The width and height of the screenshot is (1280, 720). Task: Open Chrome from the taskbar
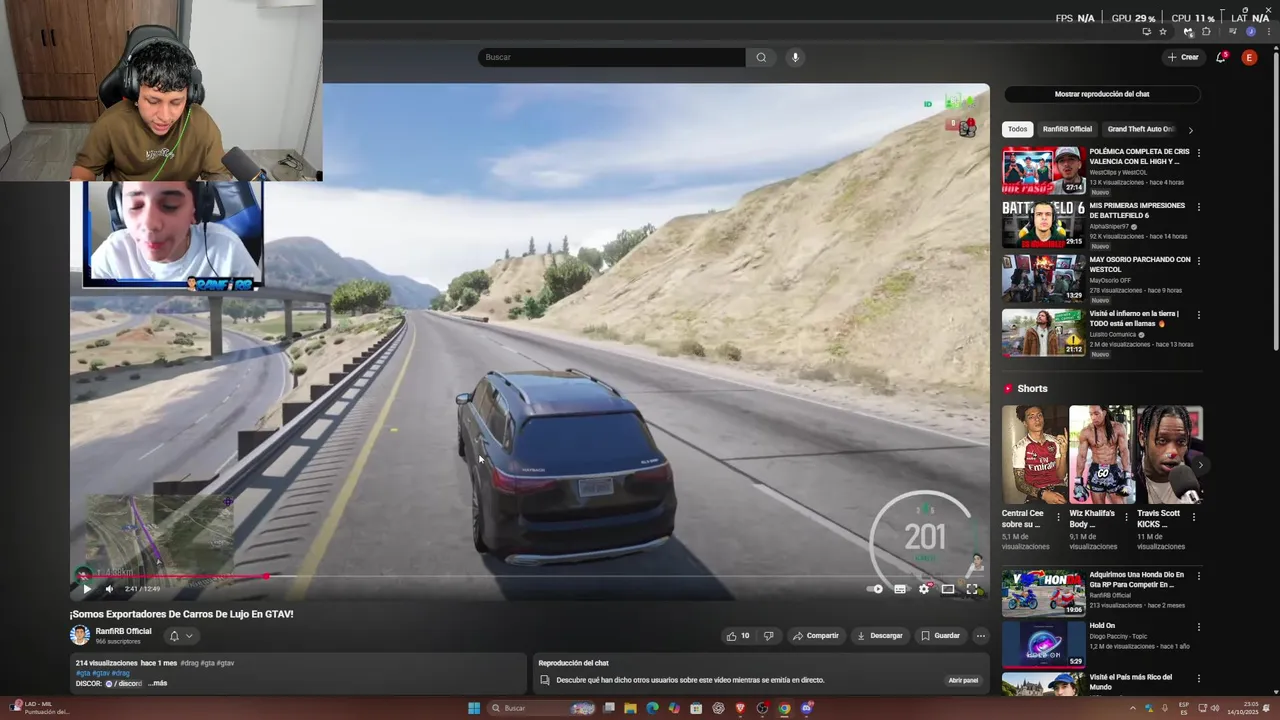coord(784,708)
